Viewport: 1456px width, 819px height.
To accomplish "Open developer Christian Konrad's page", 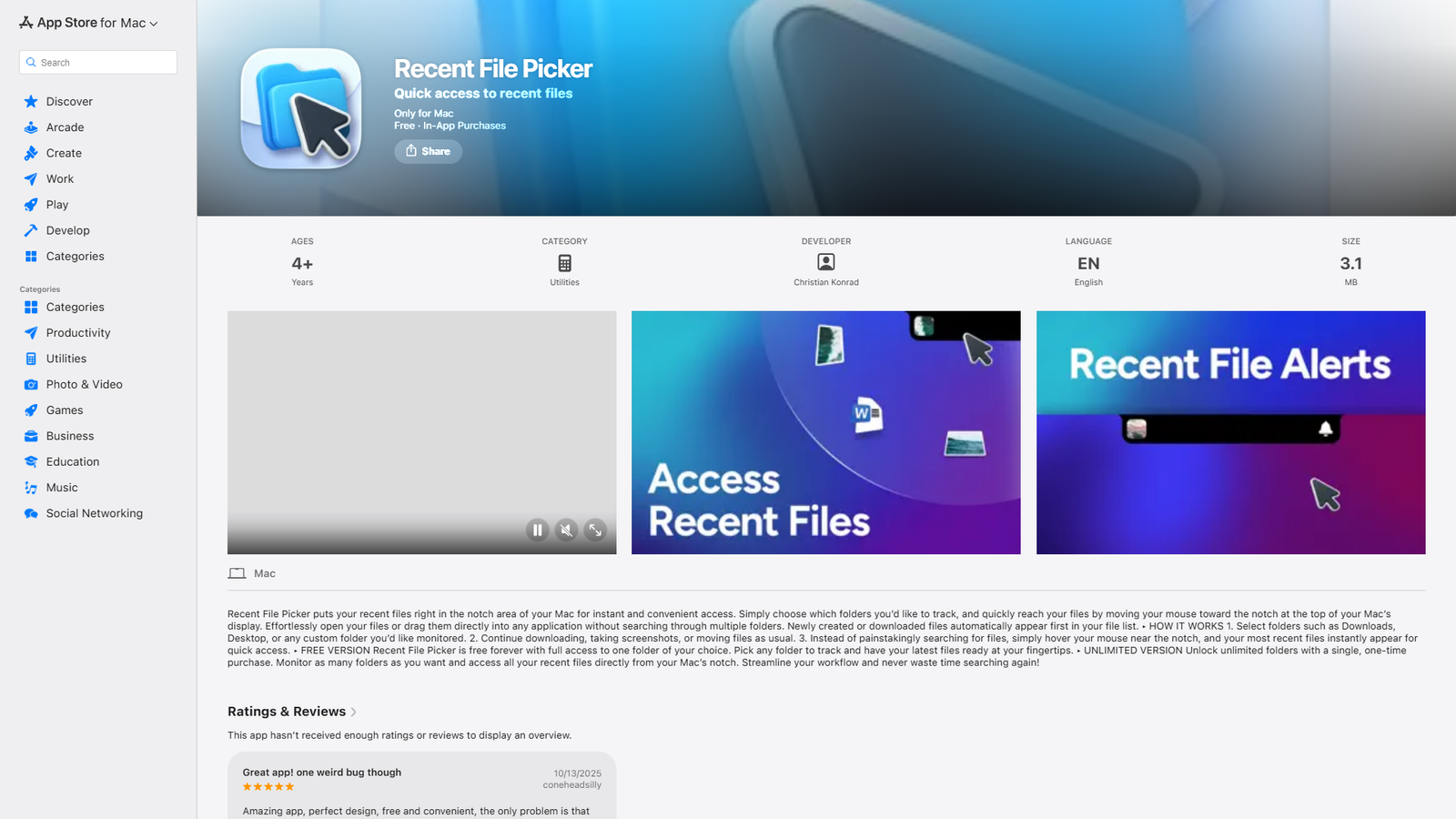I will tap(825, 282).
